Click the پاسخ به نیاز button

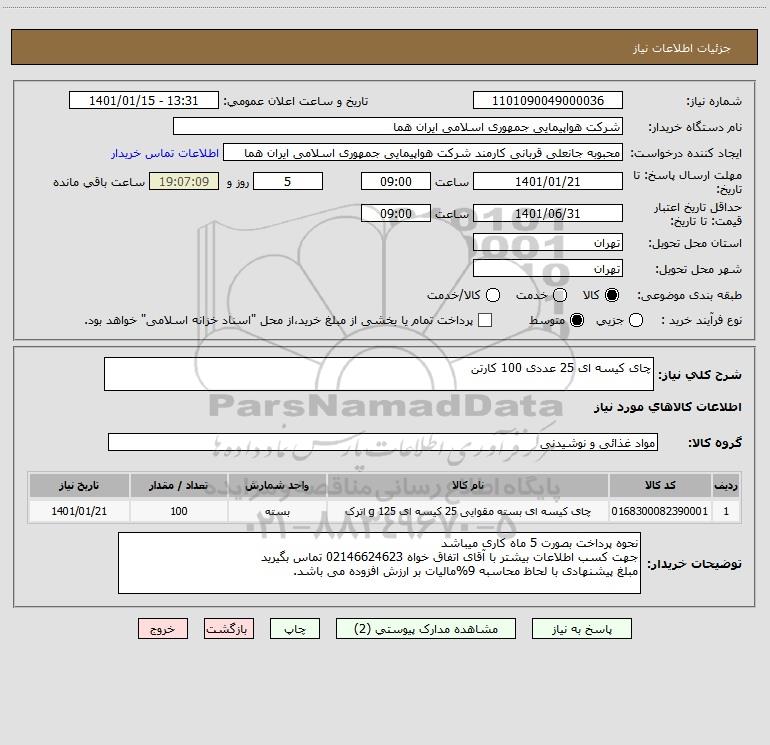coord(581,629)
